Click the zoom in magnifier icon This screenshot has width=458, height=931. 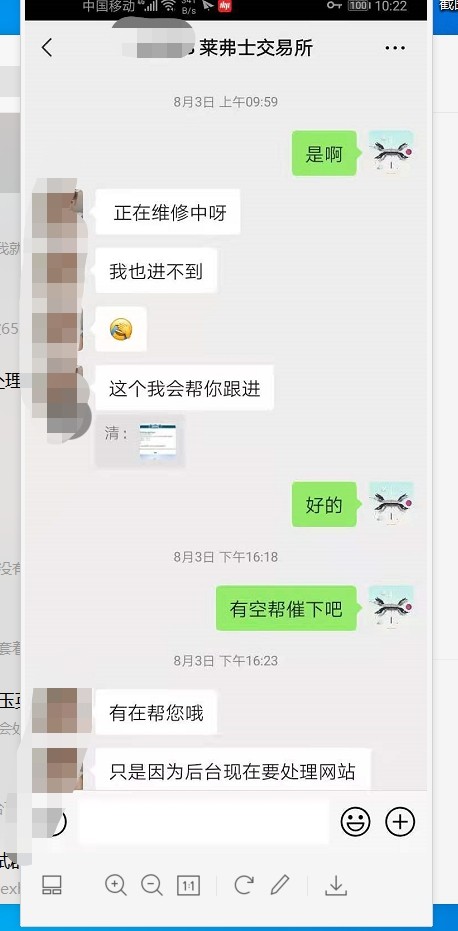click(x=115, y=885)
